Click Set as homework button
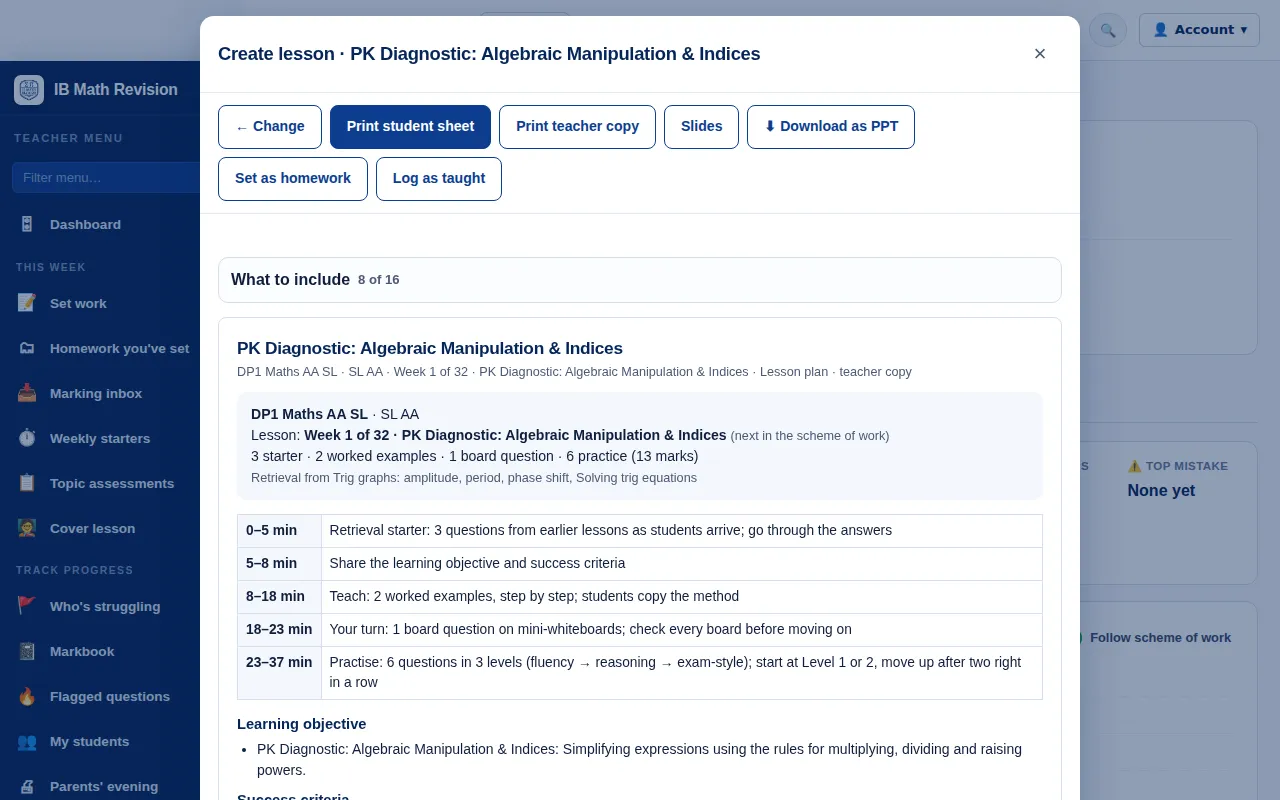 293,179
